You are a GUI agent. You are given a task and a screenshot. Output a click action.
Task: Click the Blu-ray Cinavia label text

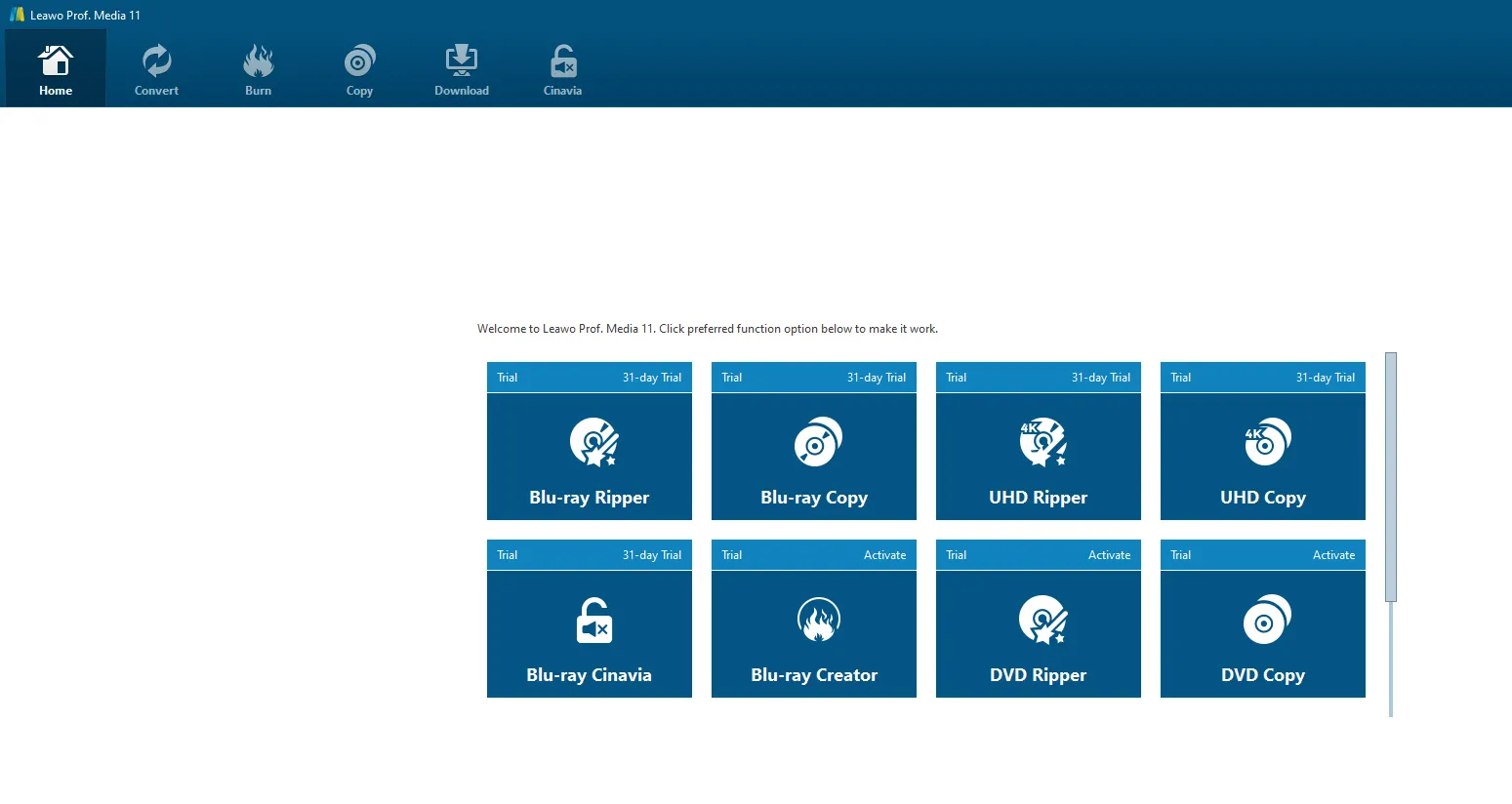coord(590,675)
